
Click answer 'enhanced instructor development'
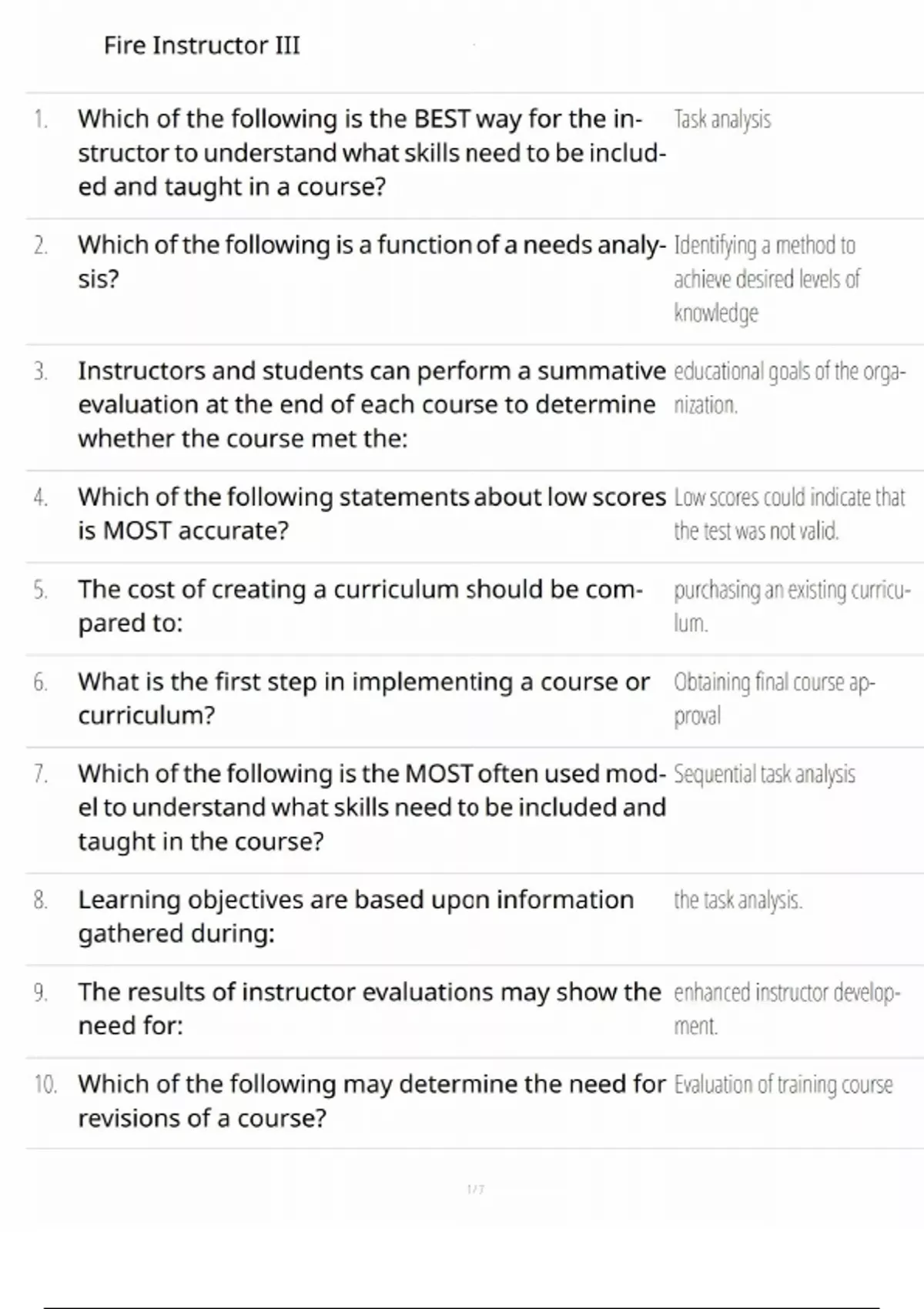[x=787, y=1009]
